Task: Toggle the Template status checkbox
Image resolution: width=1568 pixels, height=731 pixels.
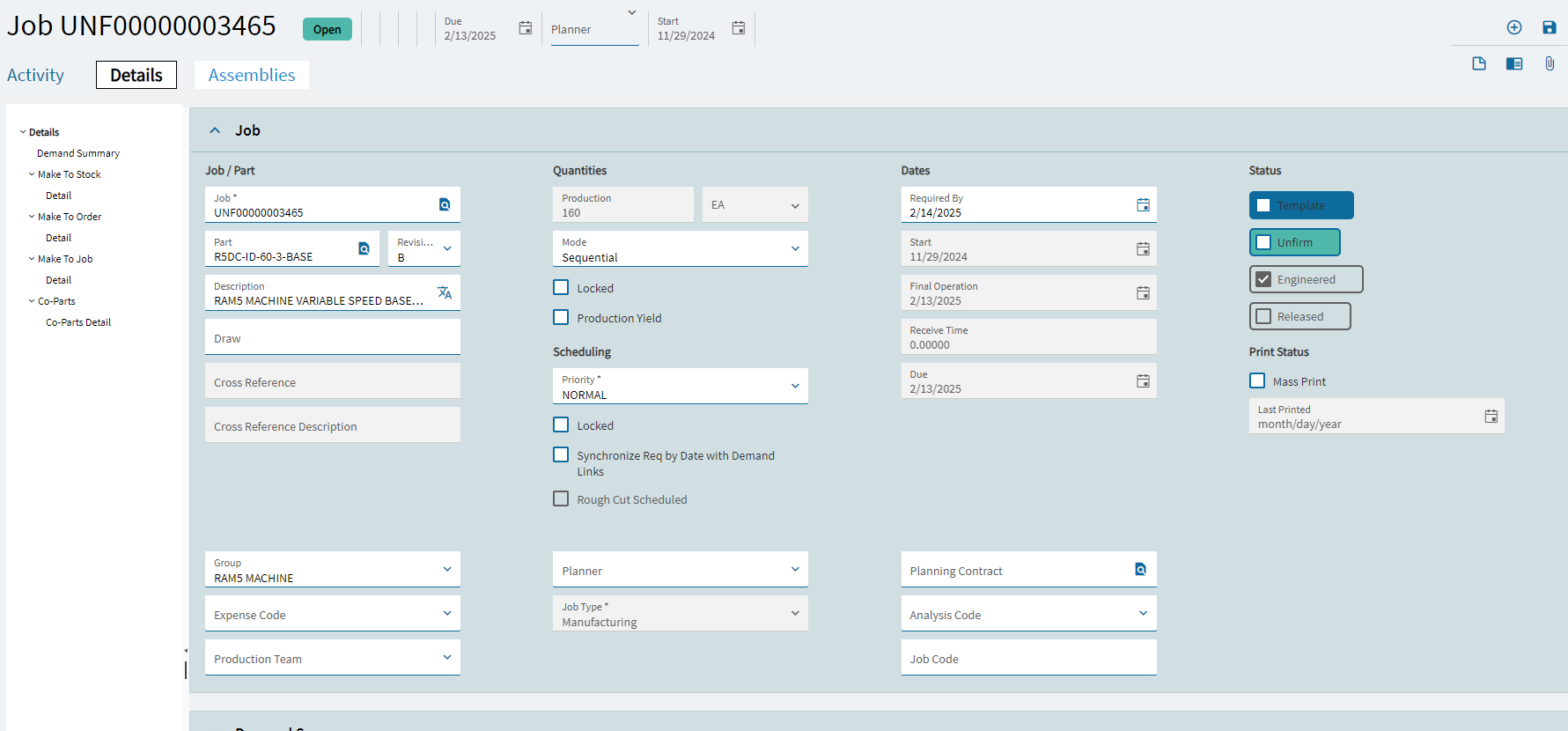Action: point(1263,205)
